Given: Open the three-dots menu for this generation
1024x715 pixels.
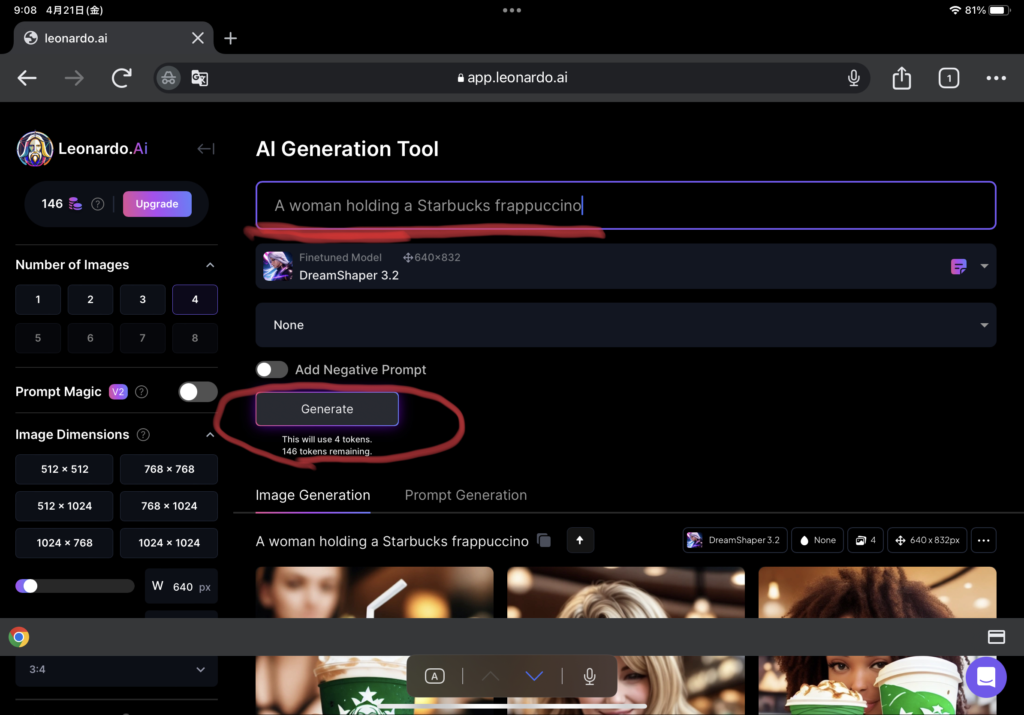Looking at the screenshot, I should tap(983, 541).
